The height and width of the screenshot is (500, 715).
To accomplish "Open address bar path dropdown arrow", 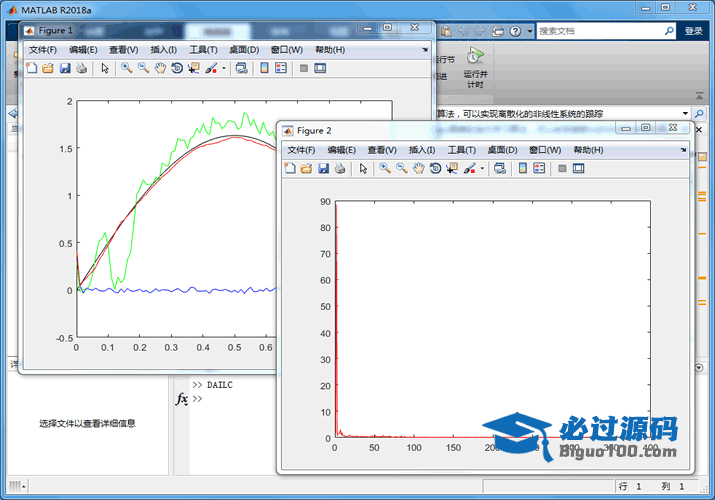I will click(685, 113).
